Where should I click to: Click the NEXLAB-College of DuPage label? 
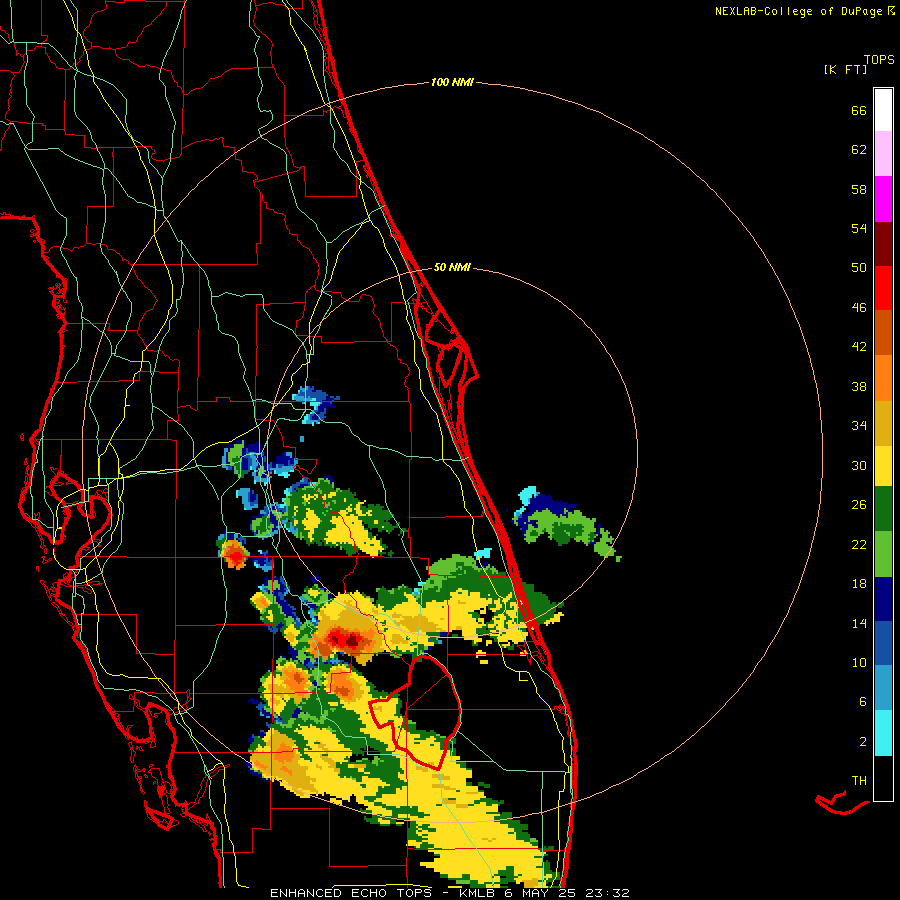[804, 11]
